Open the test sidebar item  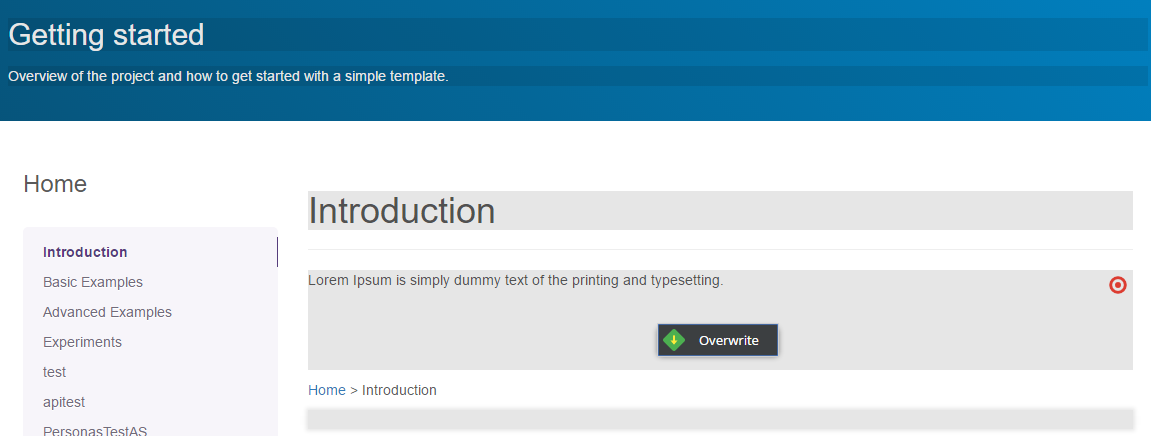[x=54, y=372]
